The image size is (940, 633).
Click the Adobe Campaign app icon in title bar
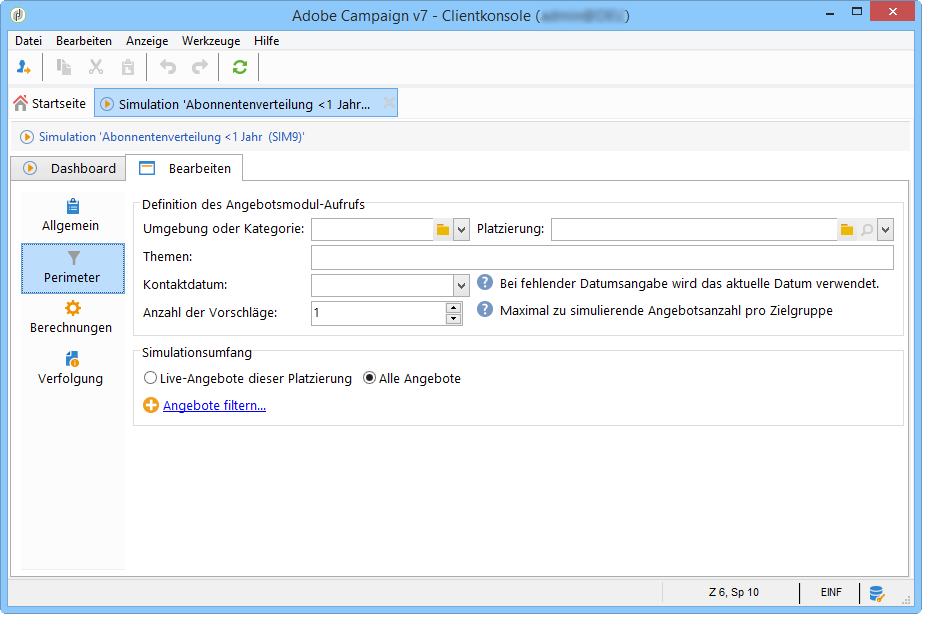(x=19, y=15)
